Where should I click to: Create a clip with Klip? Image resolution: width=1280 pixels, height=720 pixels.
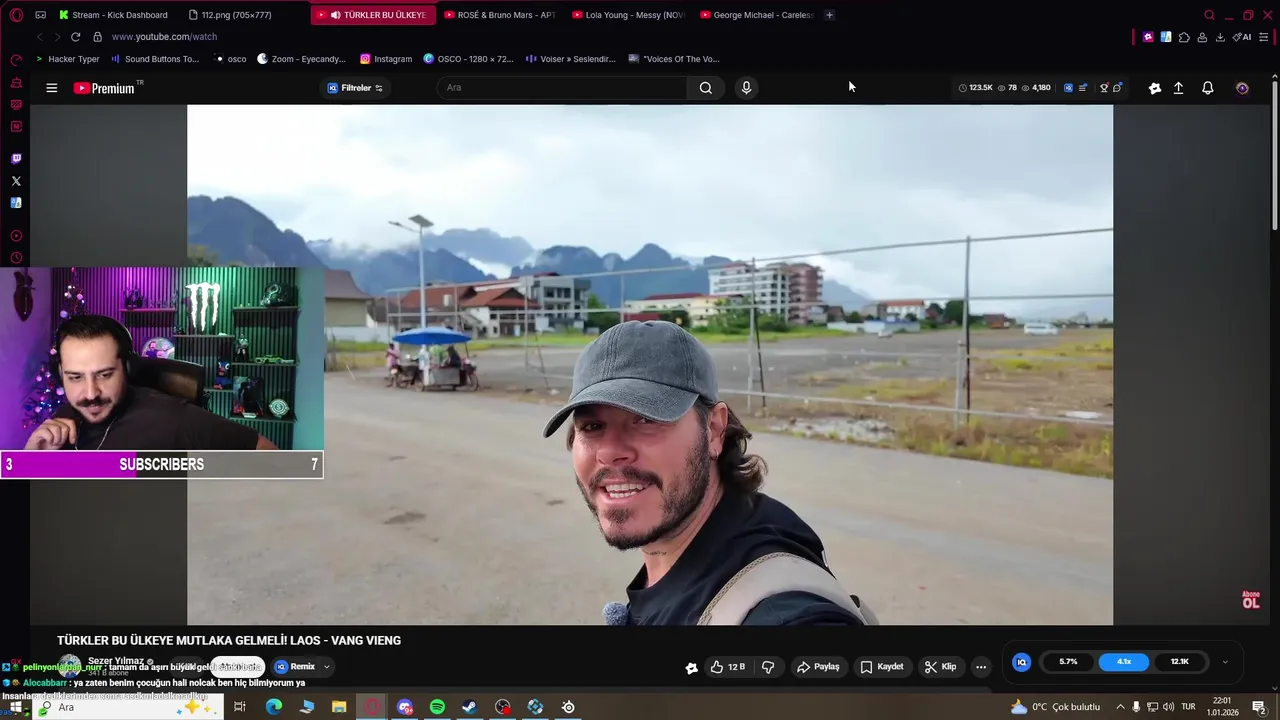click(941, 667)
